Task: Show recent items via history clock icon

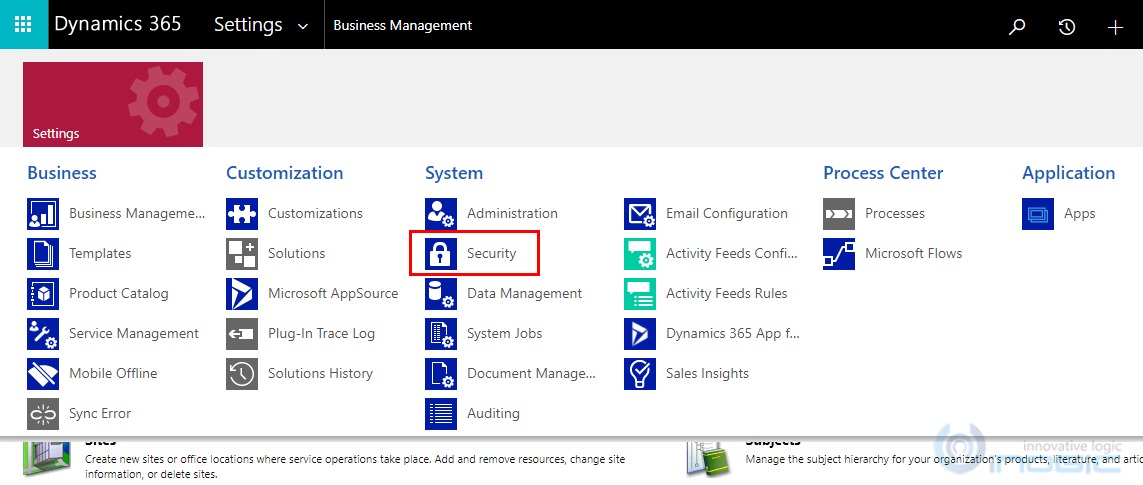Action: 1066,27
